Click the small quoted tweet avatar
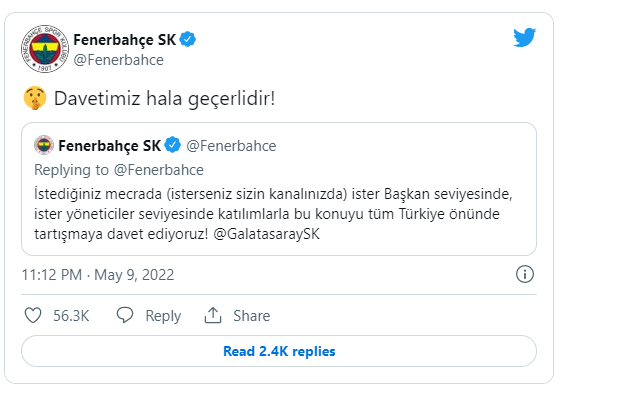629x395 pixels. point(44,145)
